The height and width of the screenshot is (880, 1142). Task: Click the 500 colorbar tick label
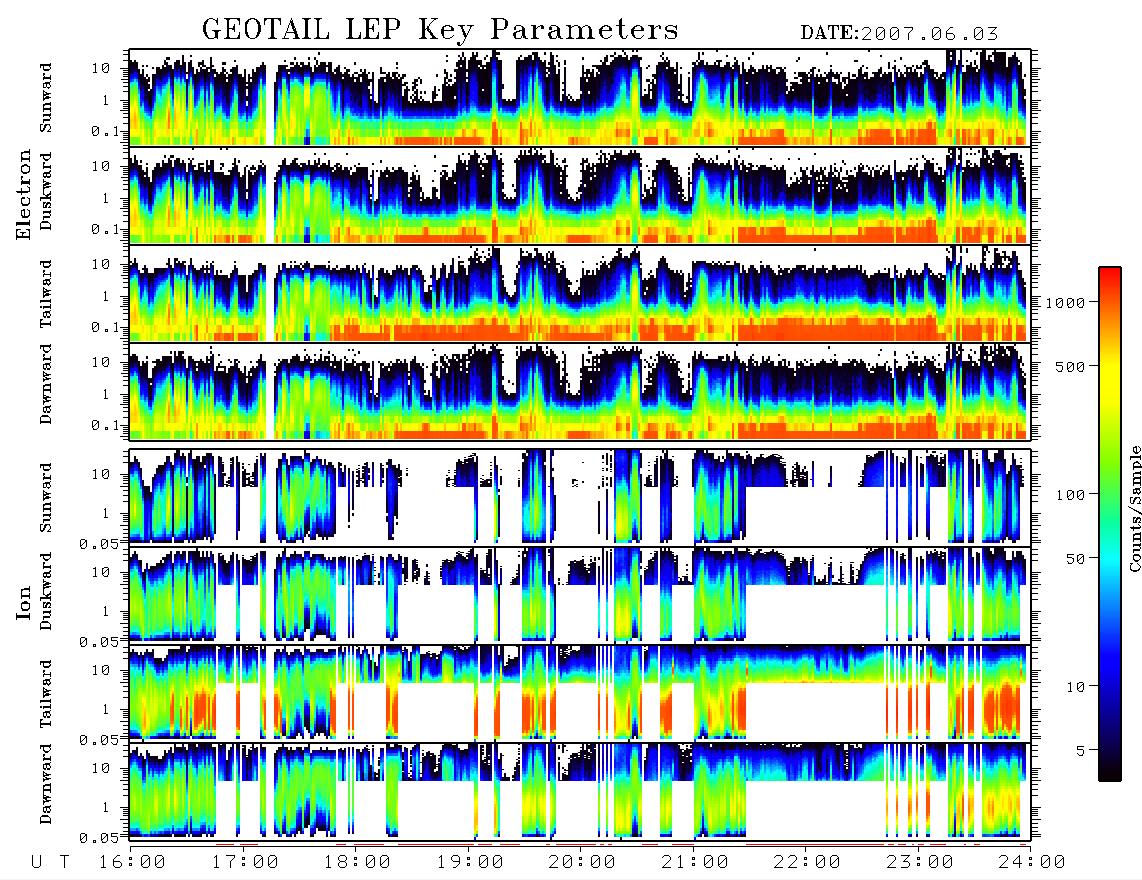tap(1071, 366)
